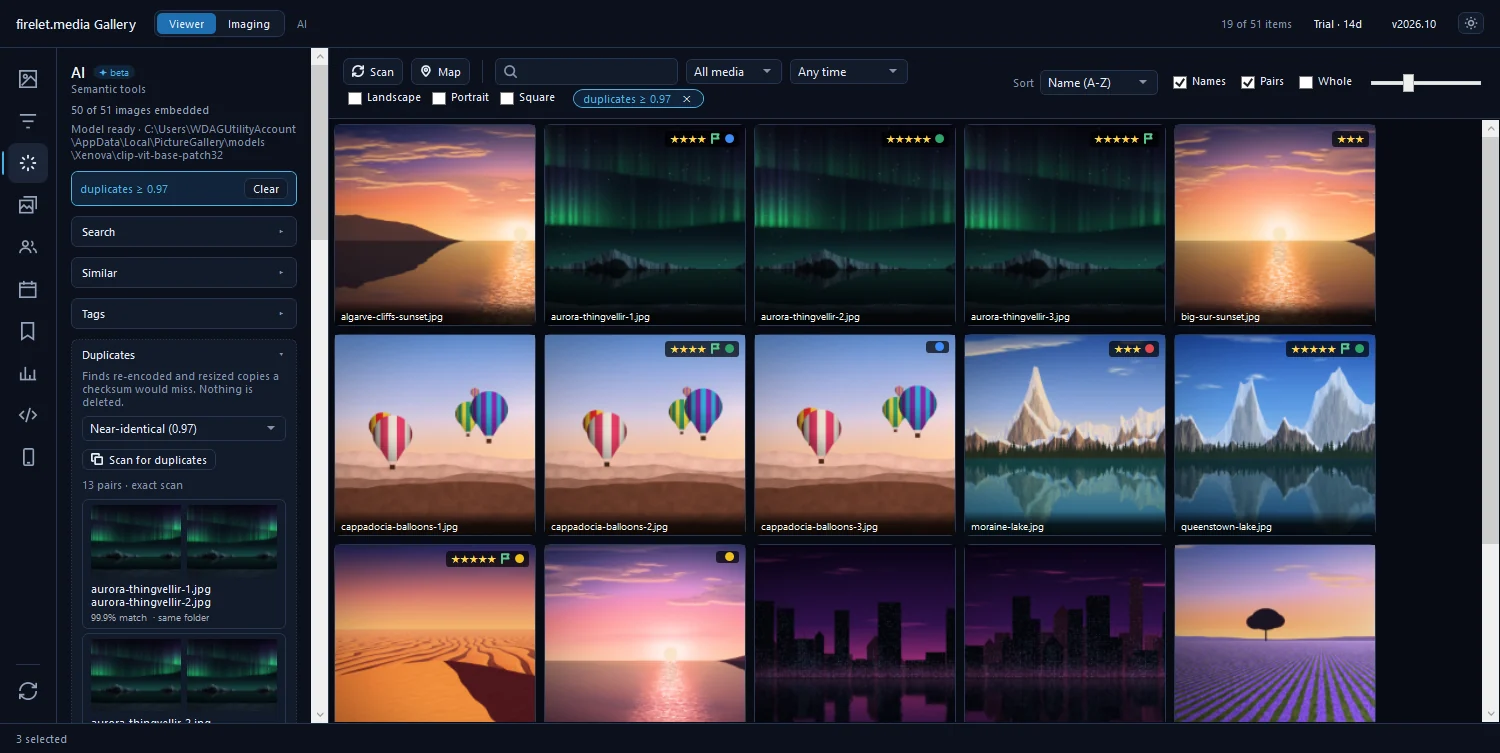Image resolution: width=1500 pixels, height=753 pixels.
Task: Uncheck the Pairs checkbox
Action: (x=1248, y=82)
